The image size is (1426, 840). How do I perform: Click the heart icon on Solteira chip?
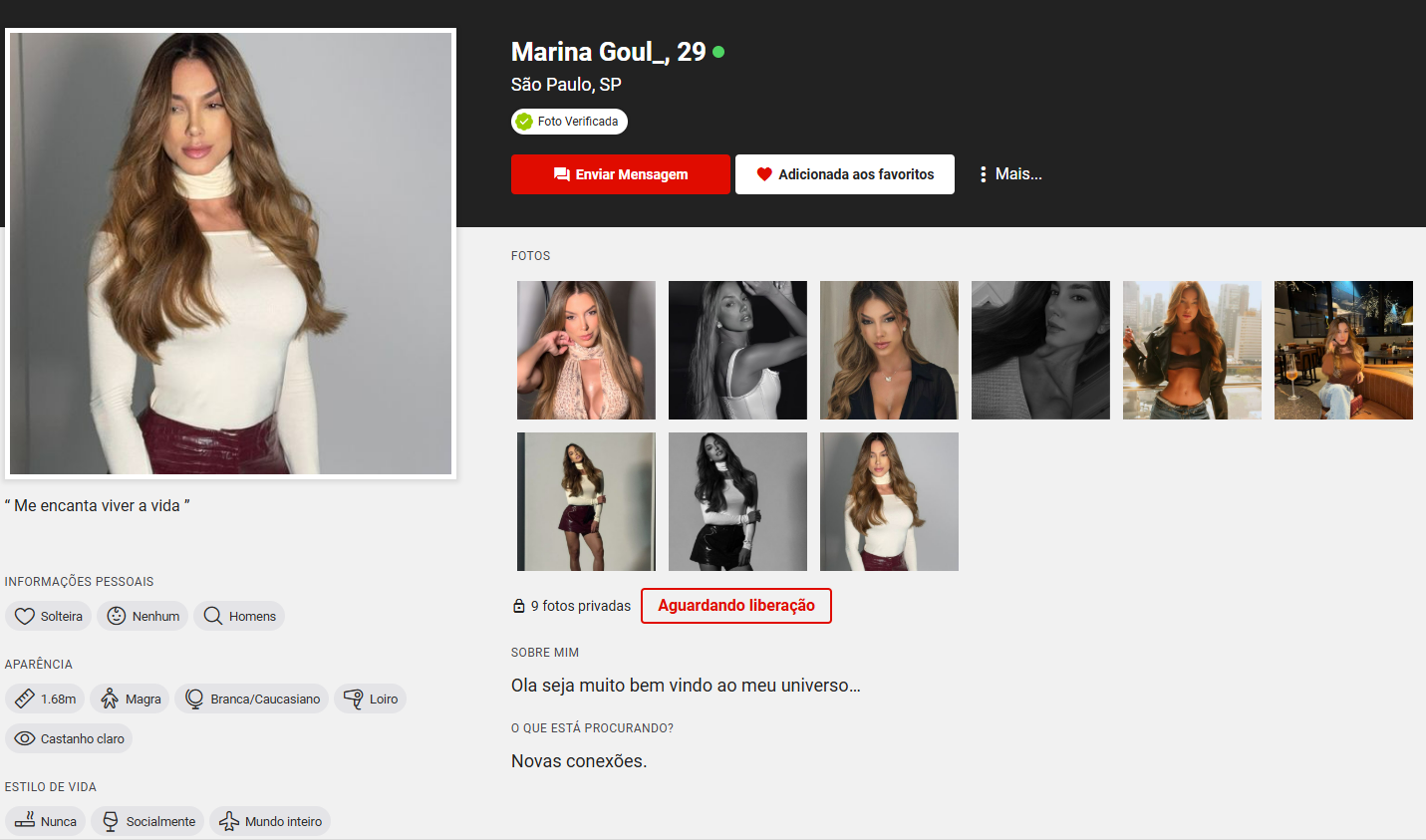coord(25,616)
